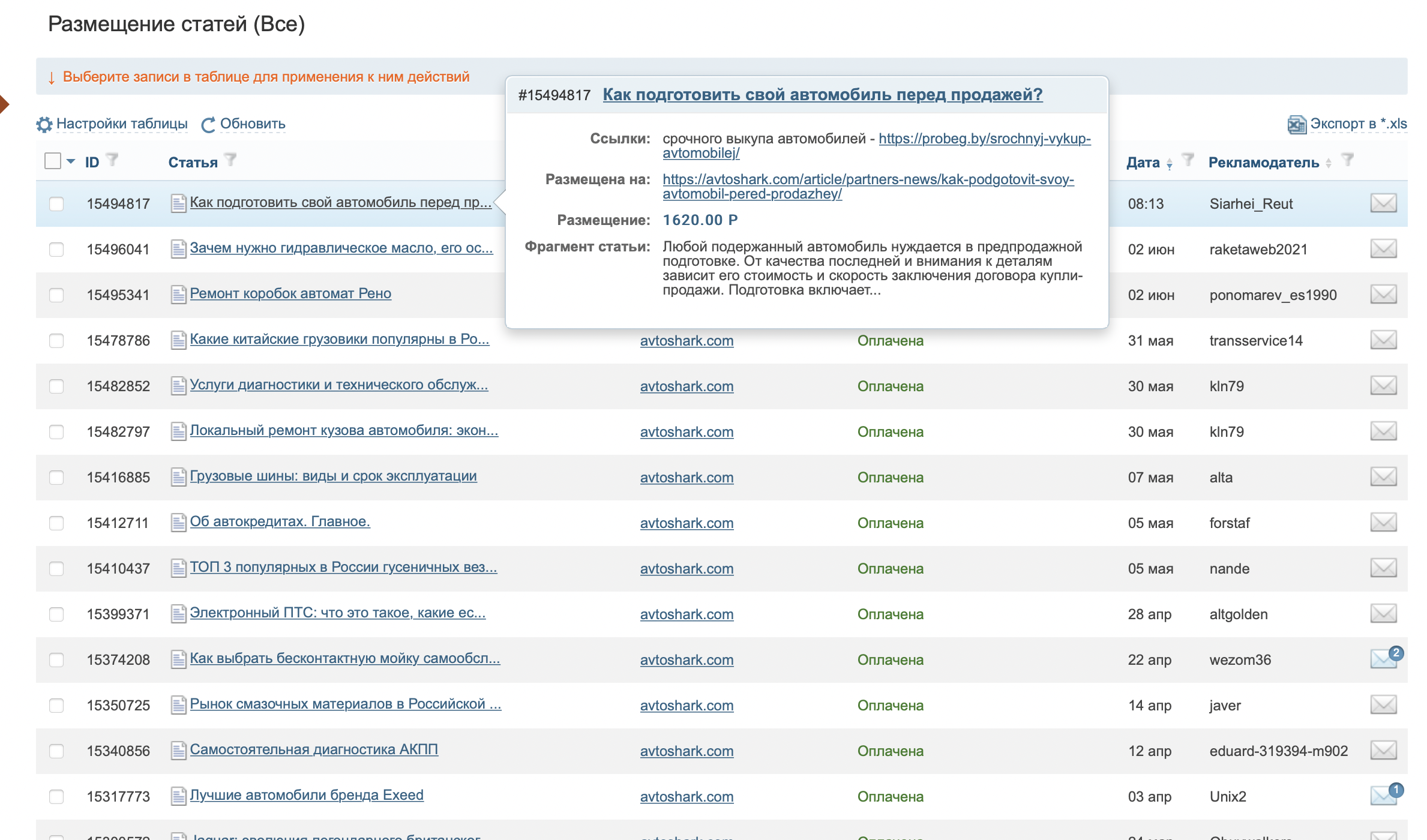Open article Зачем нужно гидравлическое масло
Screen dimensions: 1427x840
(341, 248)
